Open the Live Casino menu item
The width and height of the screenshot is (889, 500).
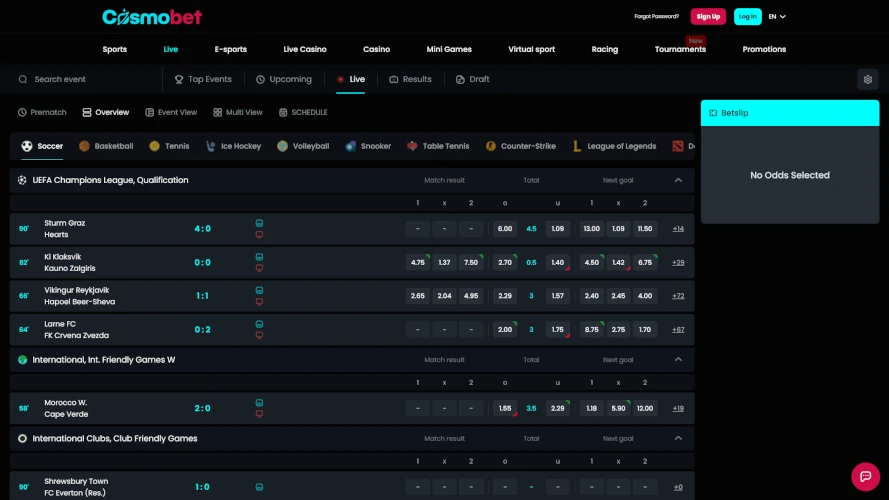tap(305, 49)
